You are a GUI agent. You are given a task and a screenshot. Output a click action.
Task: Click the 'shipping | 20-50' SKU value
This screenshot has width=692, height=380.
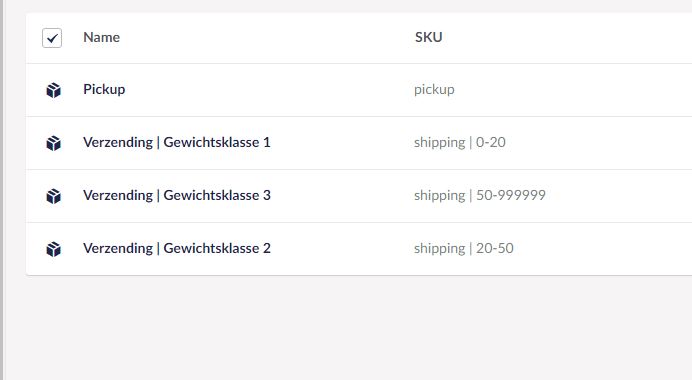point(464,248)
